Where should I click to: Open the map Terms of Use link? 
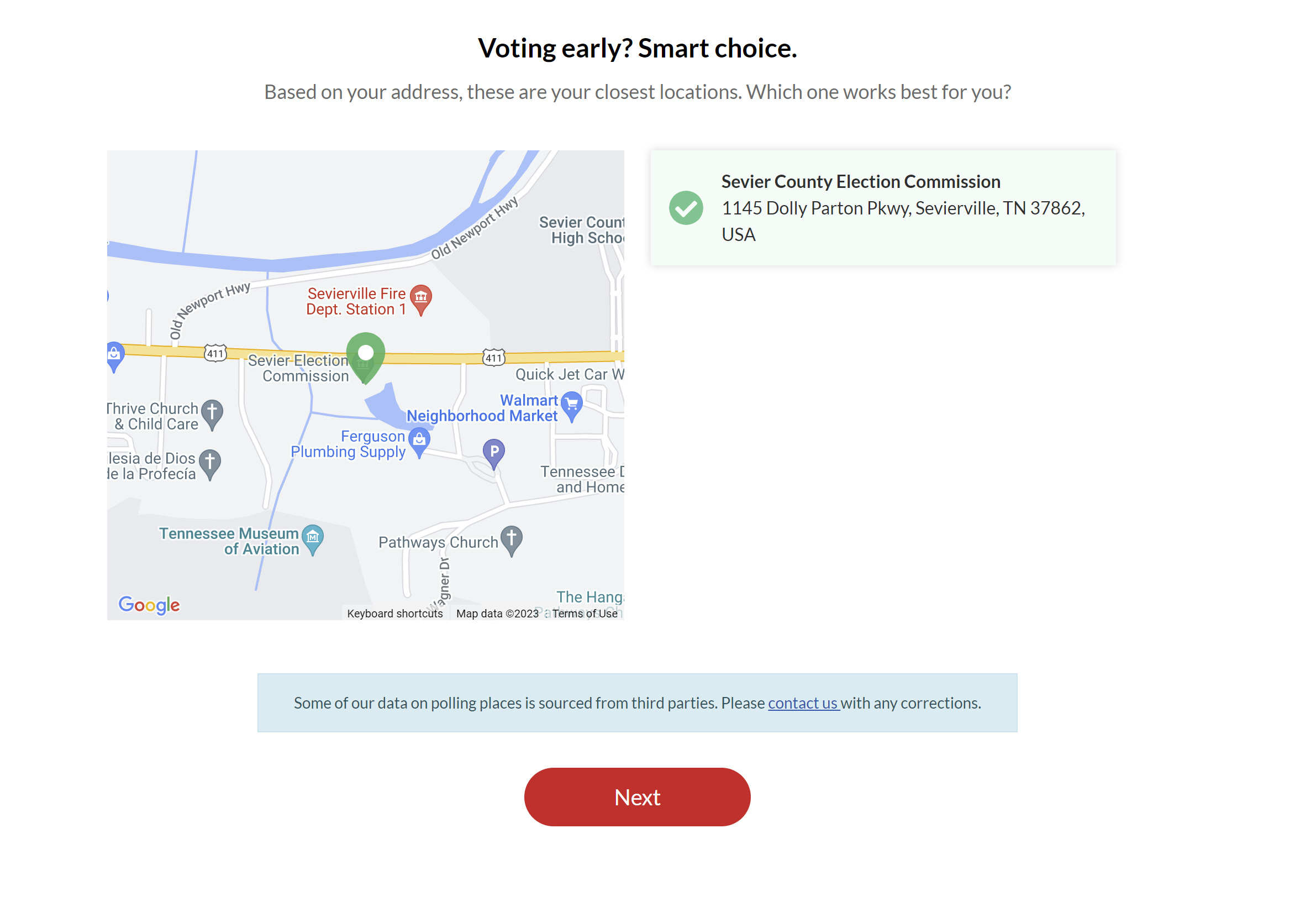coord(585,614)
